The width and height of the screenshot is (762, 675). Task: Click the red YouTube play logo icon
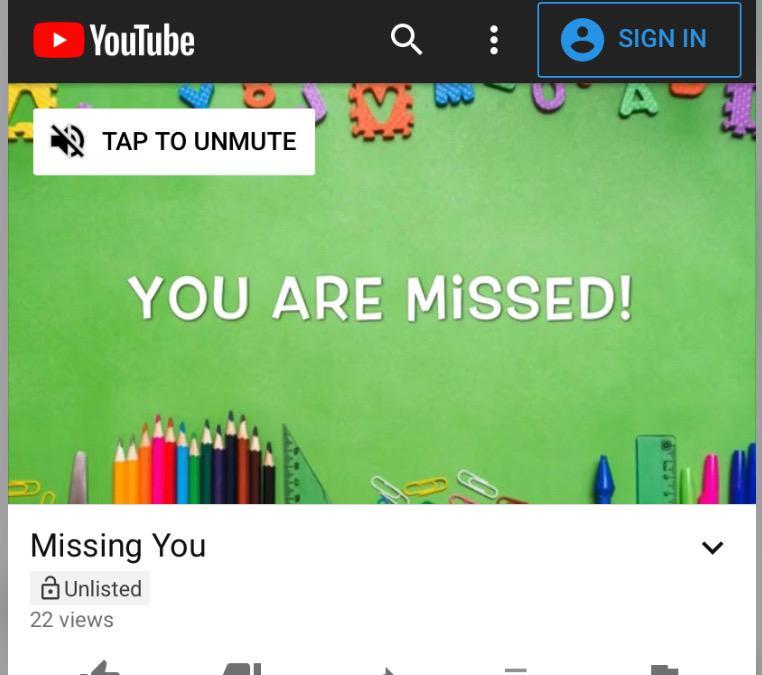[x=58, y=40]
